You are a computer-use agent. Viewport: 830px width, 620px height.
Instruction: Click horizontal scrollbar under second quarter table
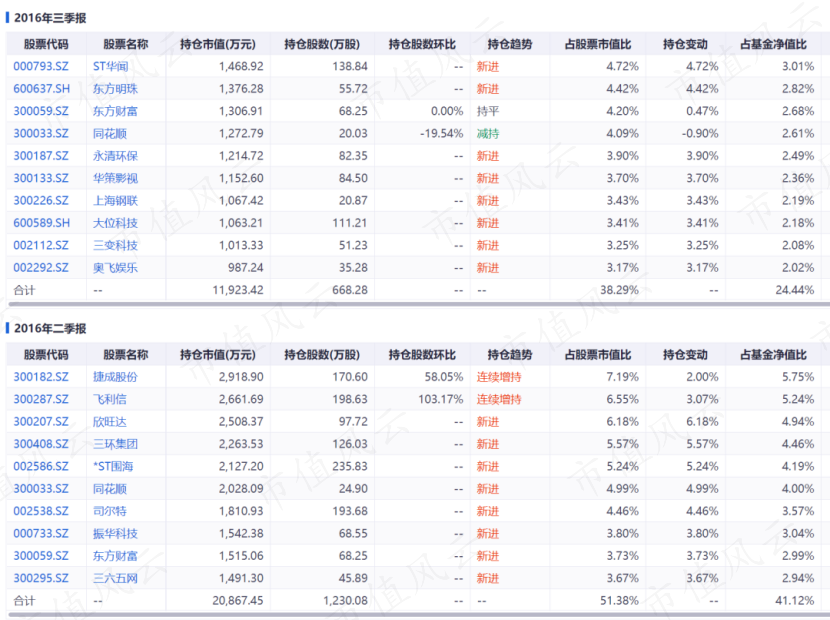[x=419, y=615]
